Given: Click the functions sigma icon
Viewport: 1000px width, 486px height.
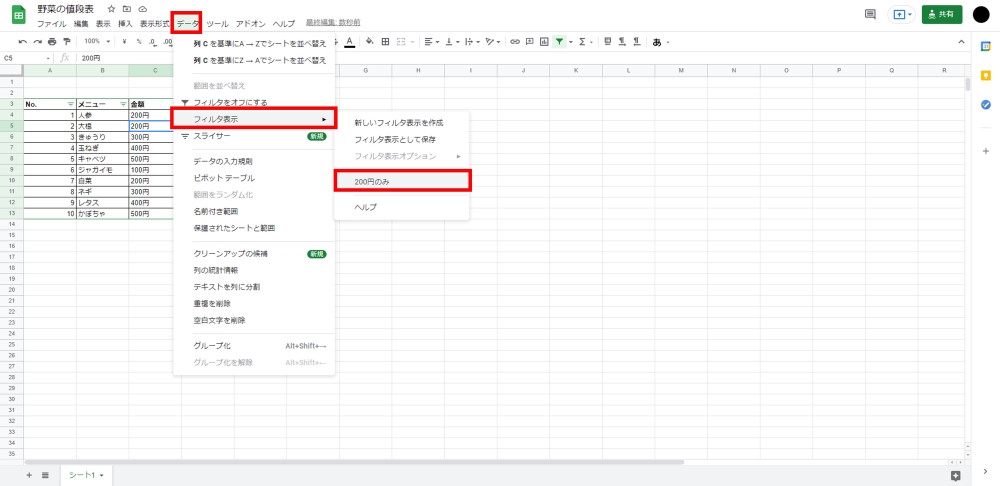Looking at the screenshot, I should point(582,41).
